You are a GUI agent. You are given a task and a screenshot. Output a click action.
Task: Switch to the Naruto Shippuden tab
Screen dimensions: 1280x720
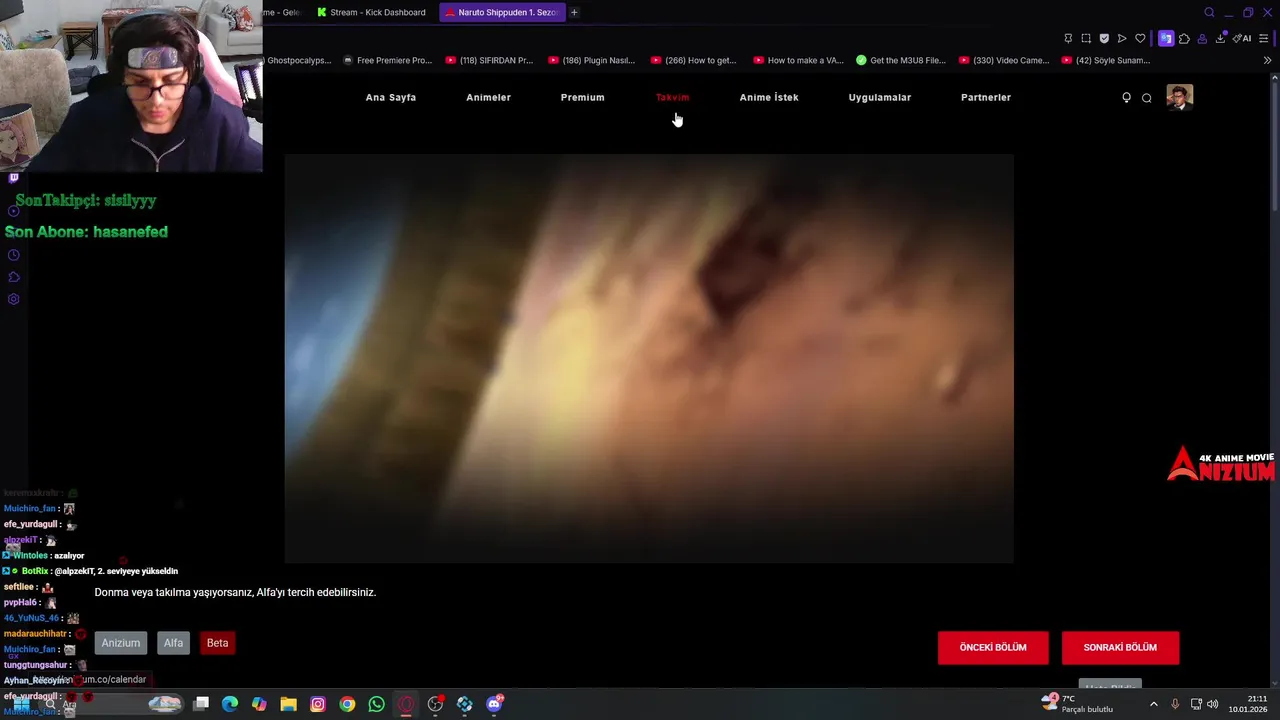pyautogui.click(x=501, y=12)
